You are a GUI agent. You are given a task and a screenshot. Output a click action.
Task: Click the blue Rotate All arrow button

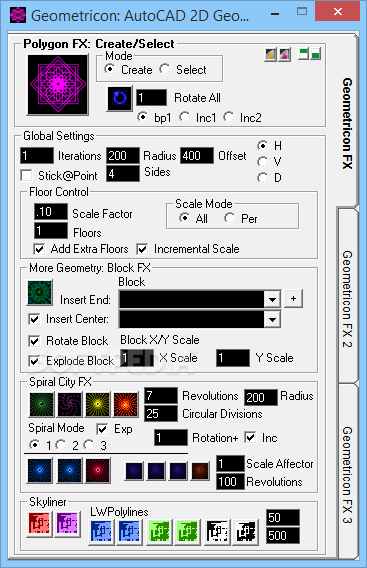point(120,98)
